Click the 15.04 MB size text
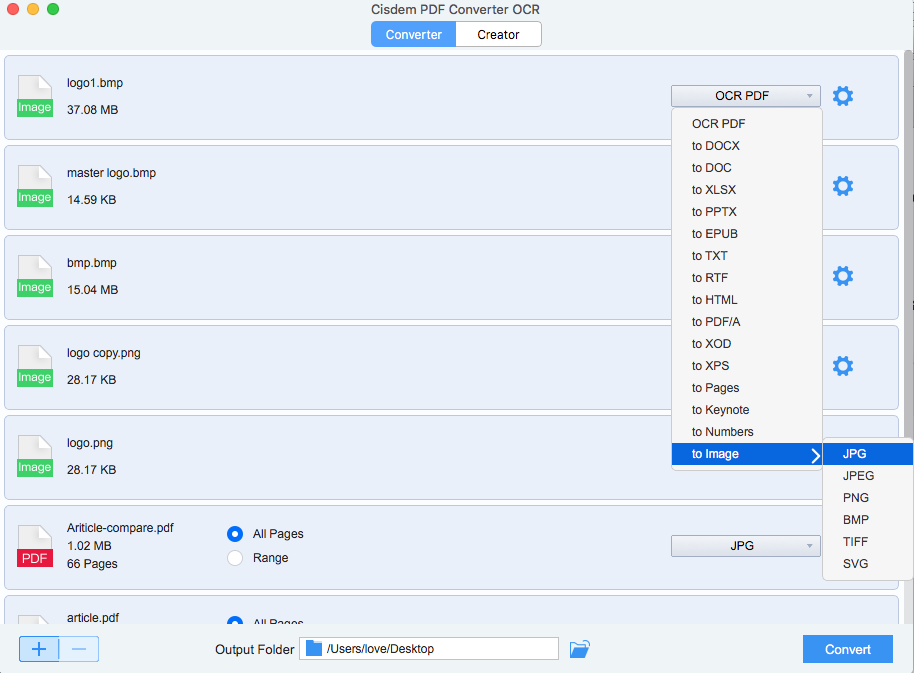 (92, 290)
